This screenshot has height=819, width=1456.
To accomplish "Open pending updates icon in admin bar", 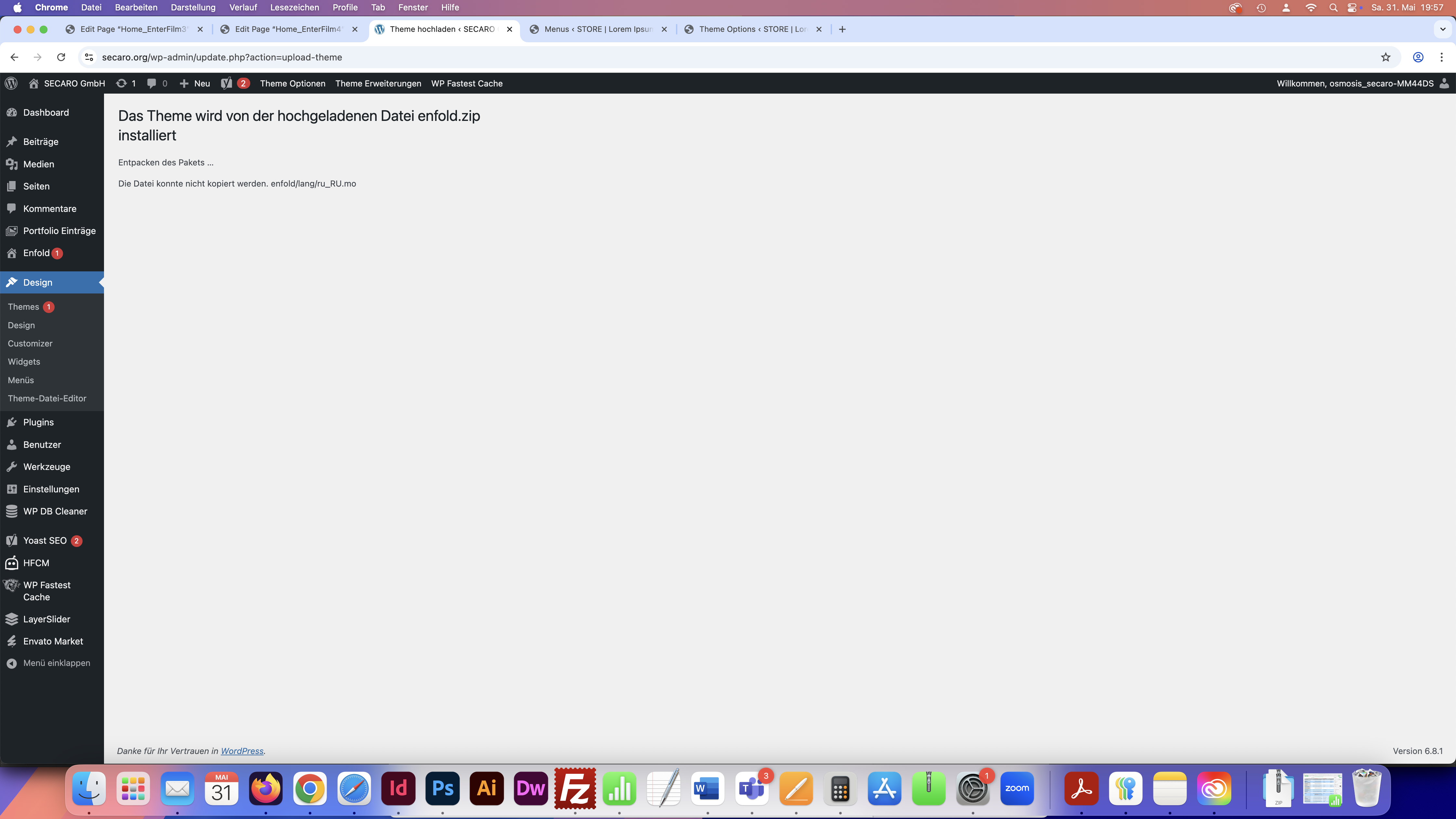I will [x=126, y=83].
